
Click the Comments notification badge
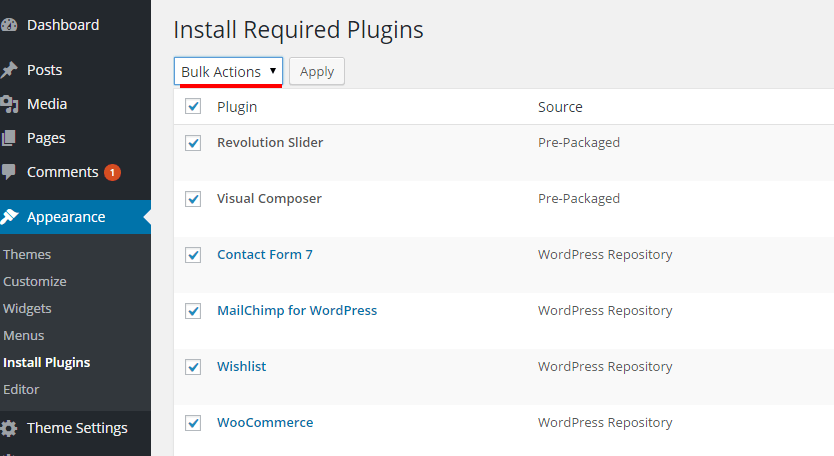pyautogui.click(x=113, y=172)
